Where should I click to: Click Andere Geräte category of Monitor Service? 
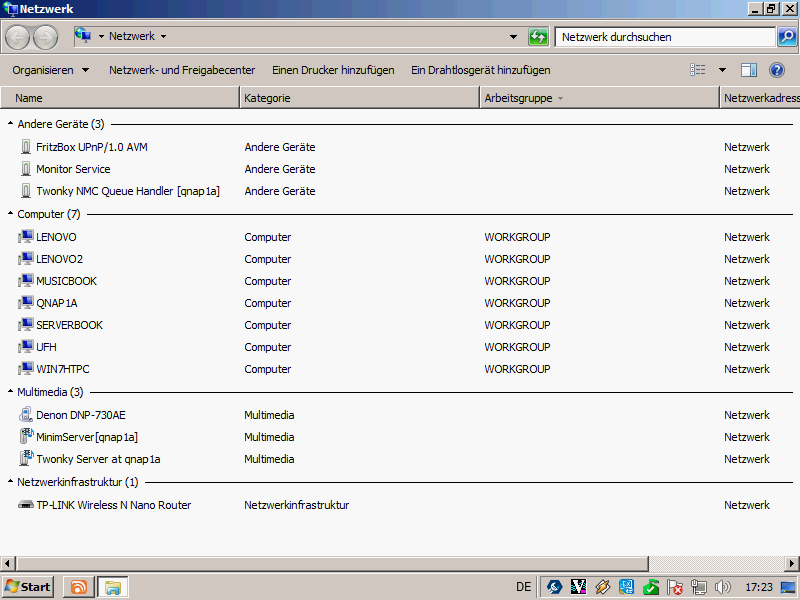[280, 169]
